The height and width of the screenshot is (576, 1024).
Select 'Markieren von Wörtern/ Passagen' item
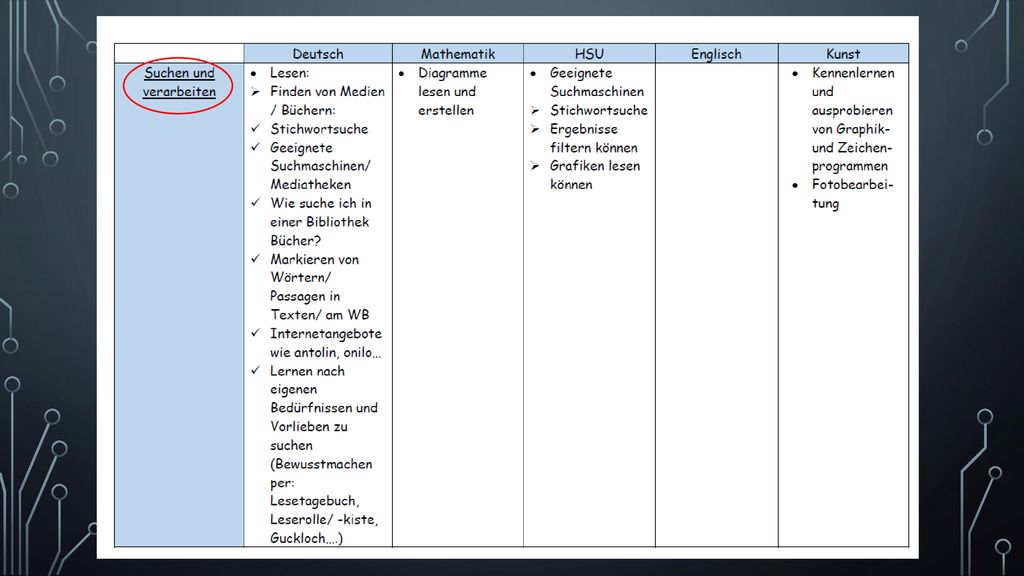click(319, 287)
